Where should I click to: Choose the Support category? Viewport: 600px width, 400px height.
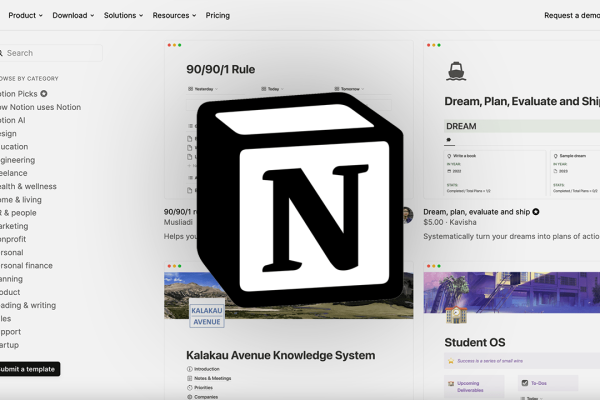10,332
